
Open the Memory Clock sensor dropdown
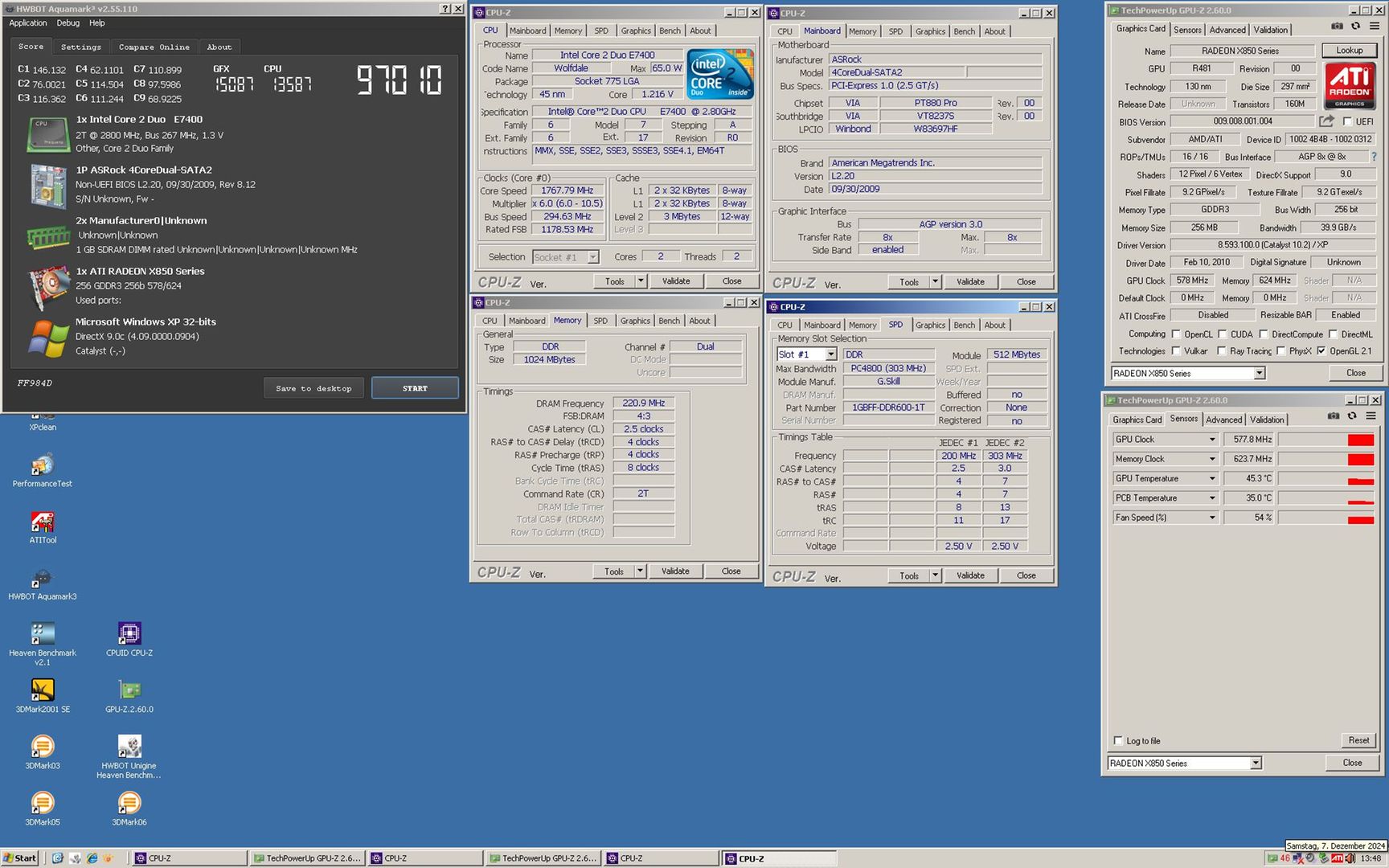click(1212, 459)
